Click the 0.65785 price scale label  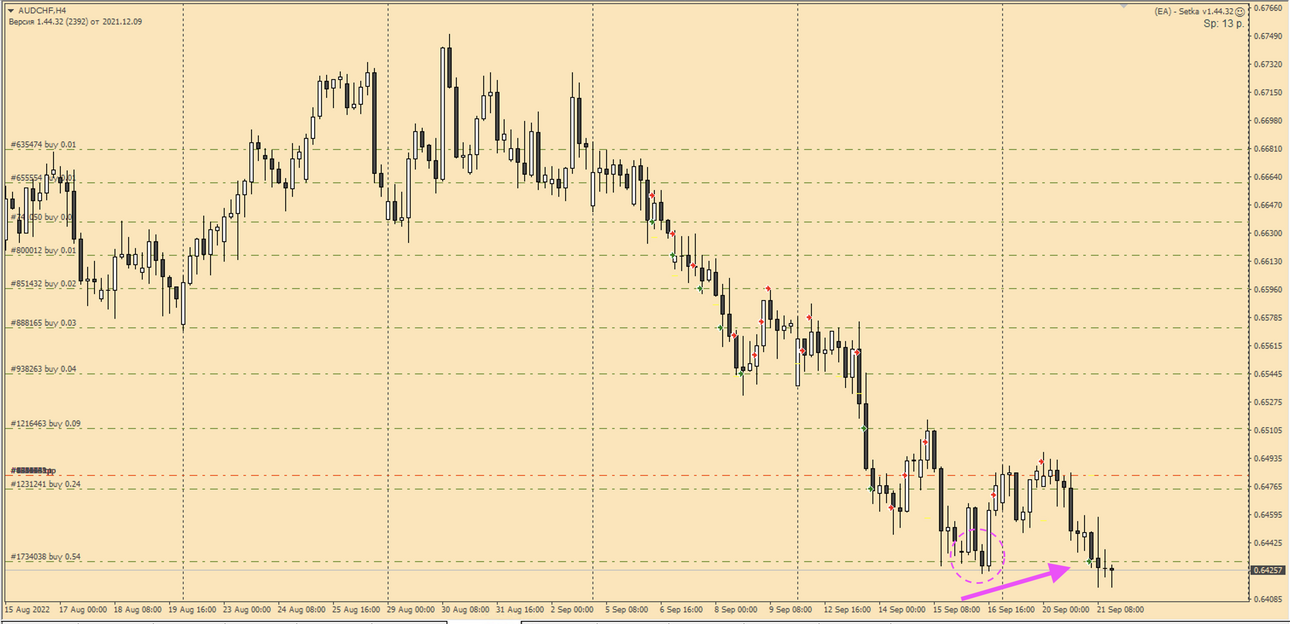1268,318
